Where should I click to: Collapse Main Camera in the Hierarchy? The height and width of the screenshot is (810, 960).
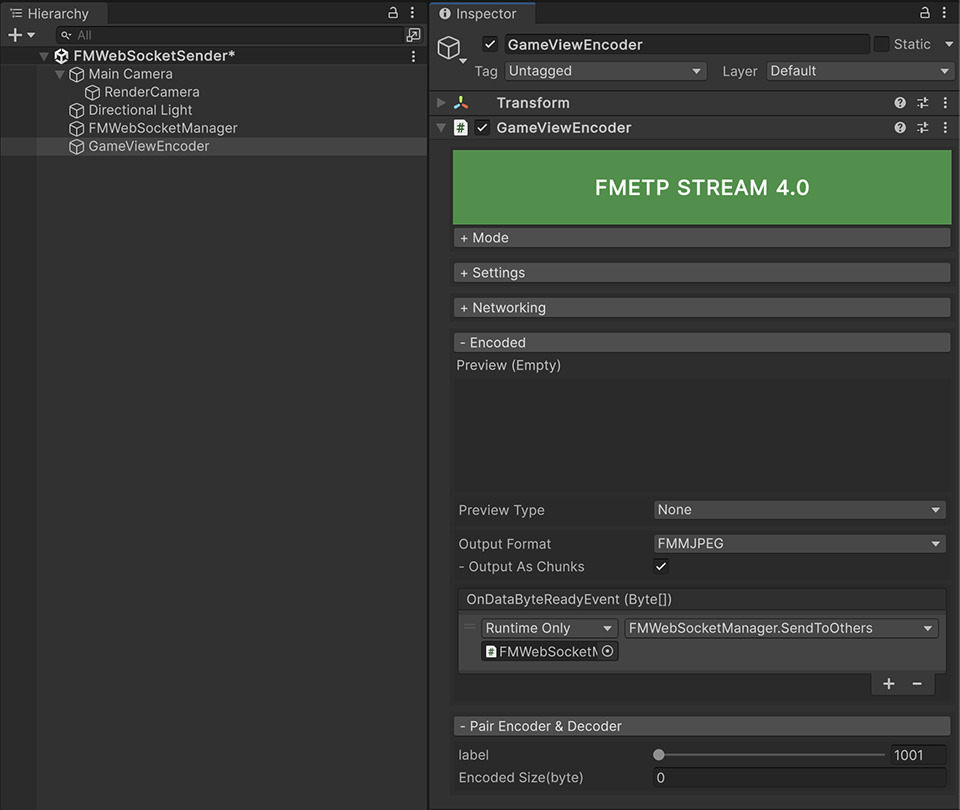60,73
